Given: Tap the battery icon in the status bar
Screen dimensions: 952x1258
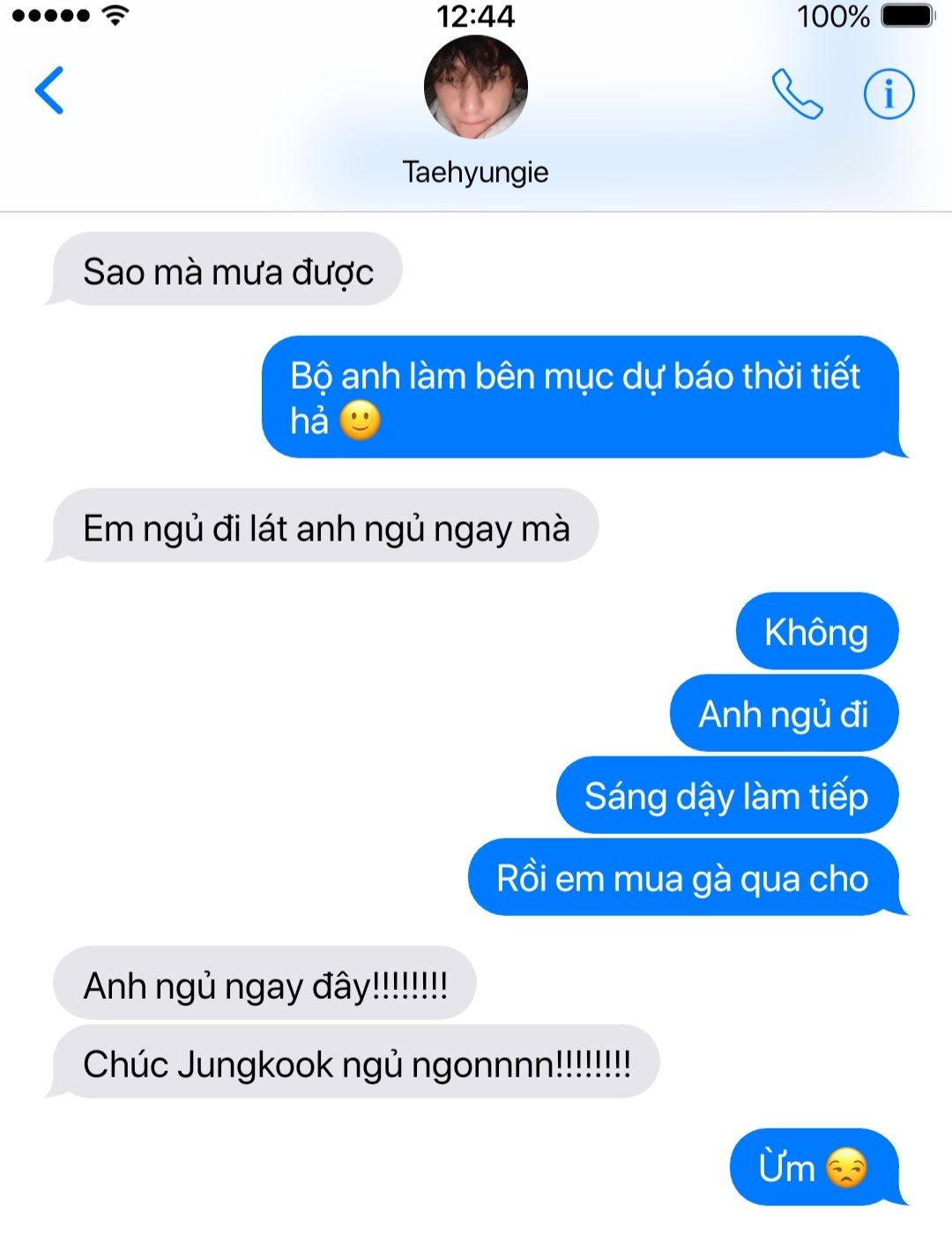Looking at the screenshot, I should tap(907, 16).
